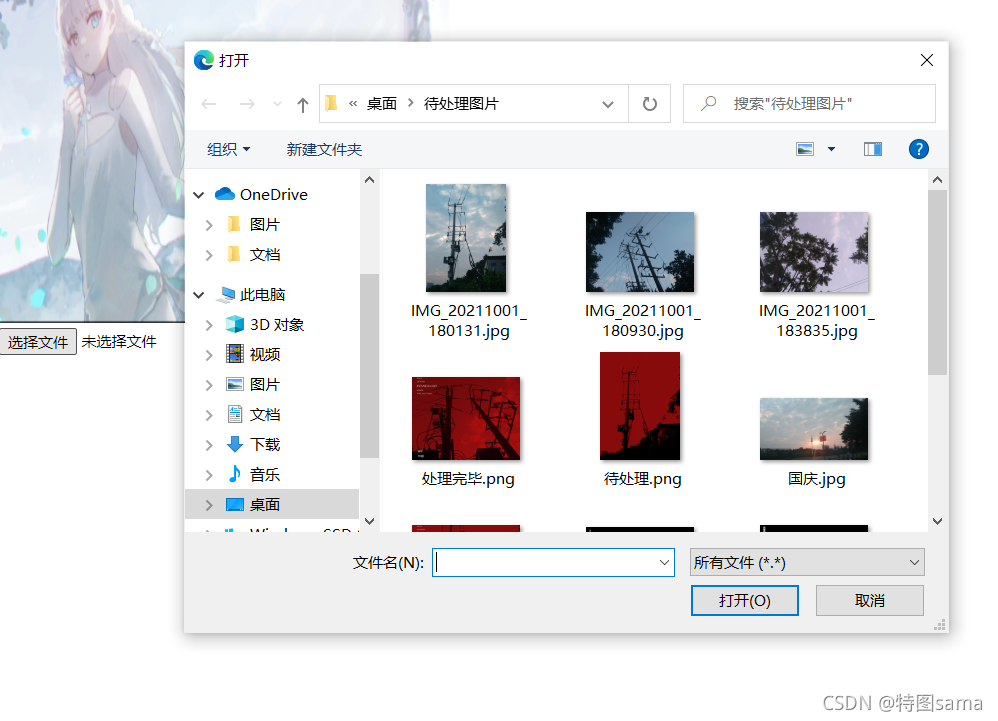Click the Refresh folder icon

coord(650,104)
